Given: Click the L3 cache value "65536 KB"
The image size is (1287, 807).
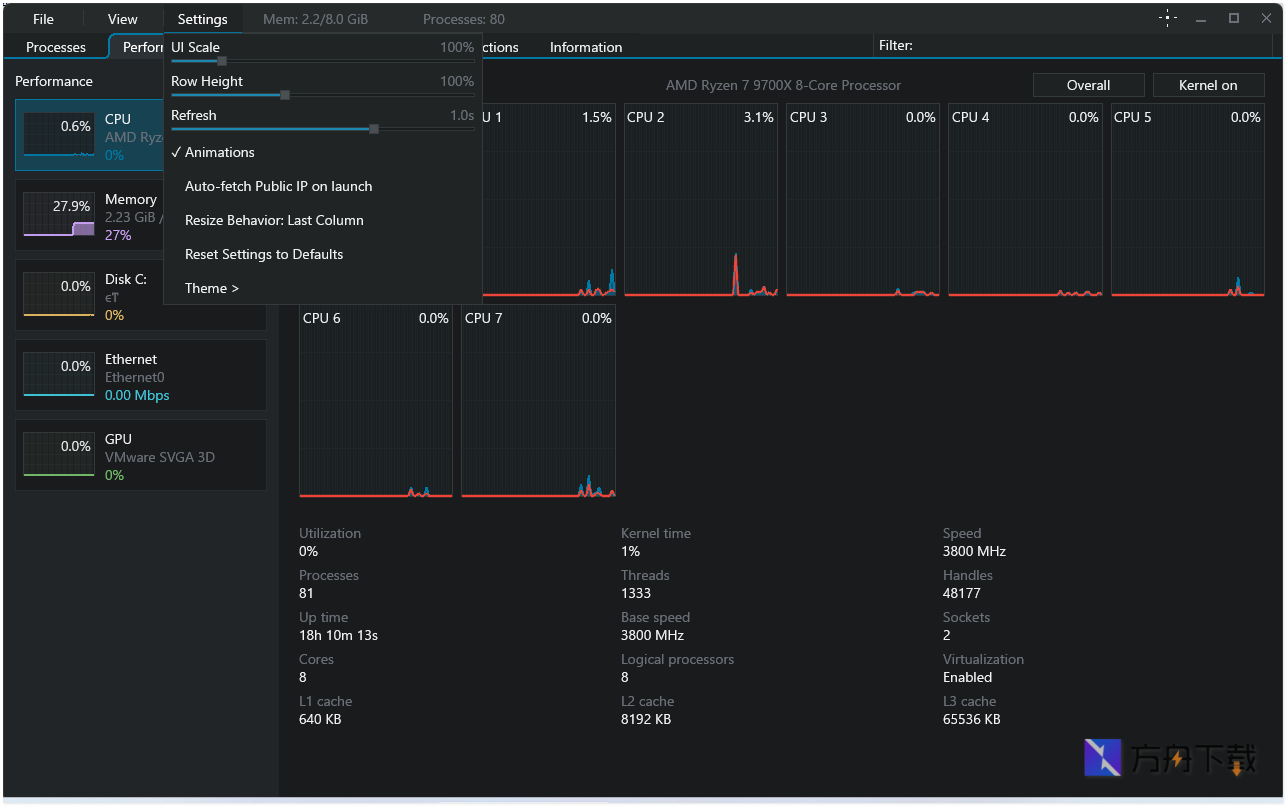Looking at the screenshot, I should click(972, 719).
